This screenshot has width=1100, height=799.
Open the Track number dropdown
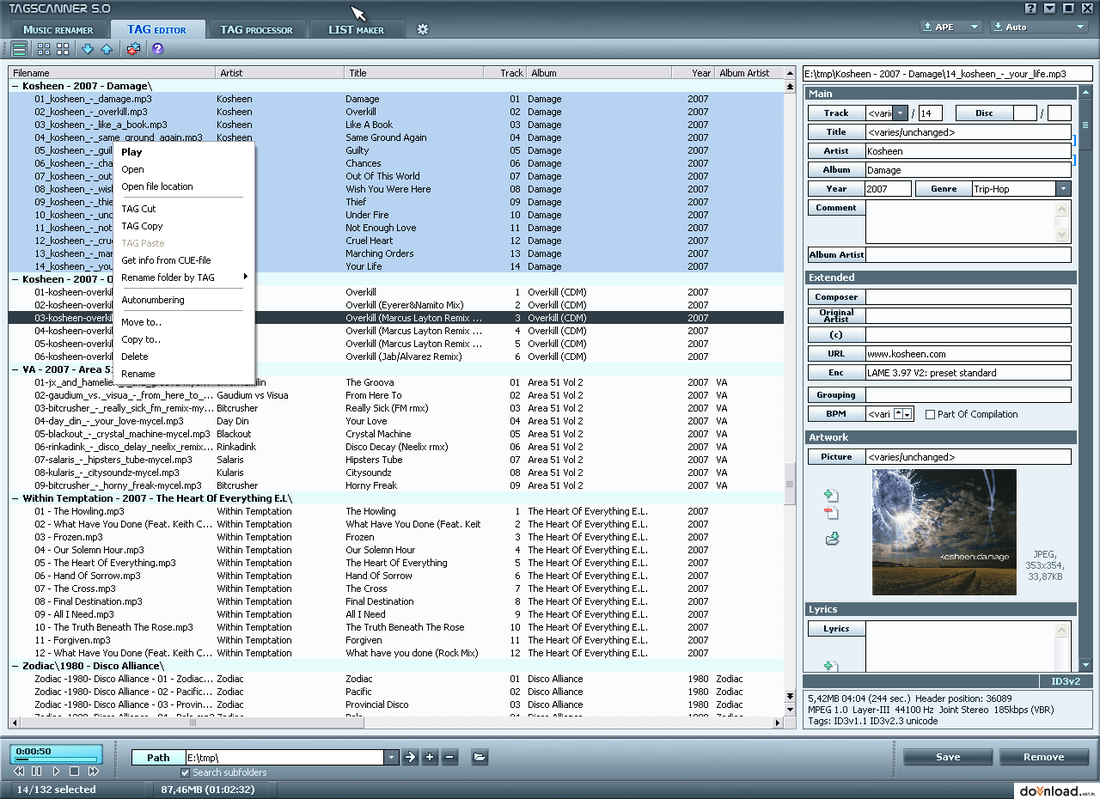(900, 113)
